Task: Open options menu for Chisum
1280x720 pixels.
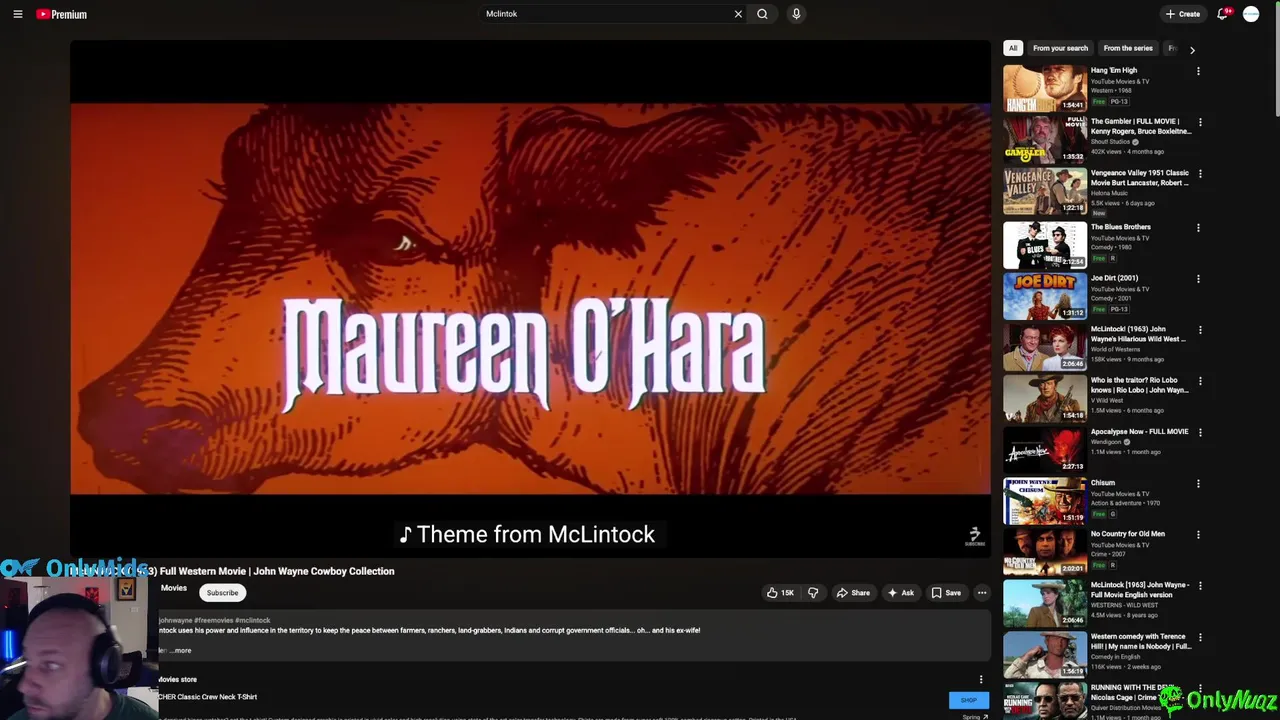Action: (x=1198, y=484)
